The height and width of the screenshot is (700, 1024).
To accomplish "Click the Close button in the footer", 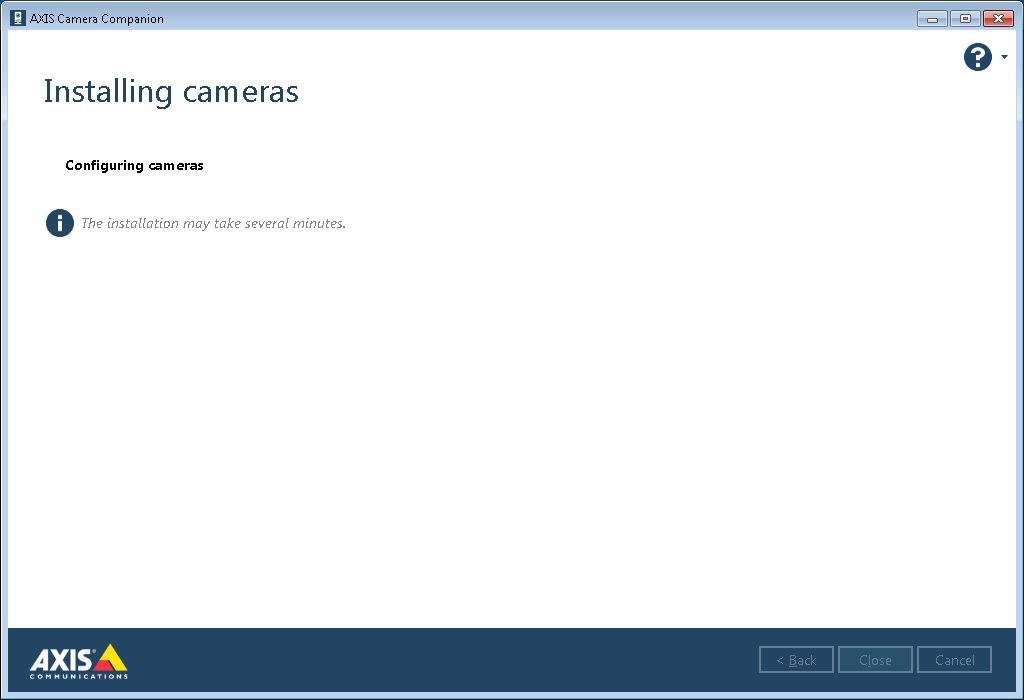I will (x=875, y=659).
